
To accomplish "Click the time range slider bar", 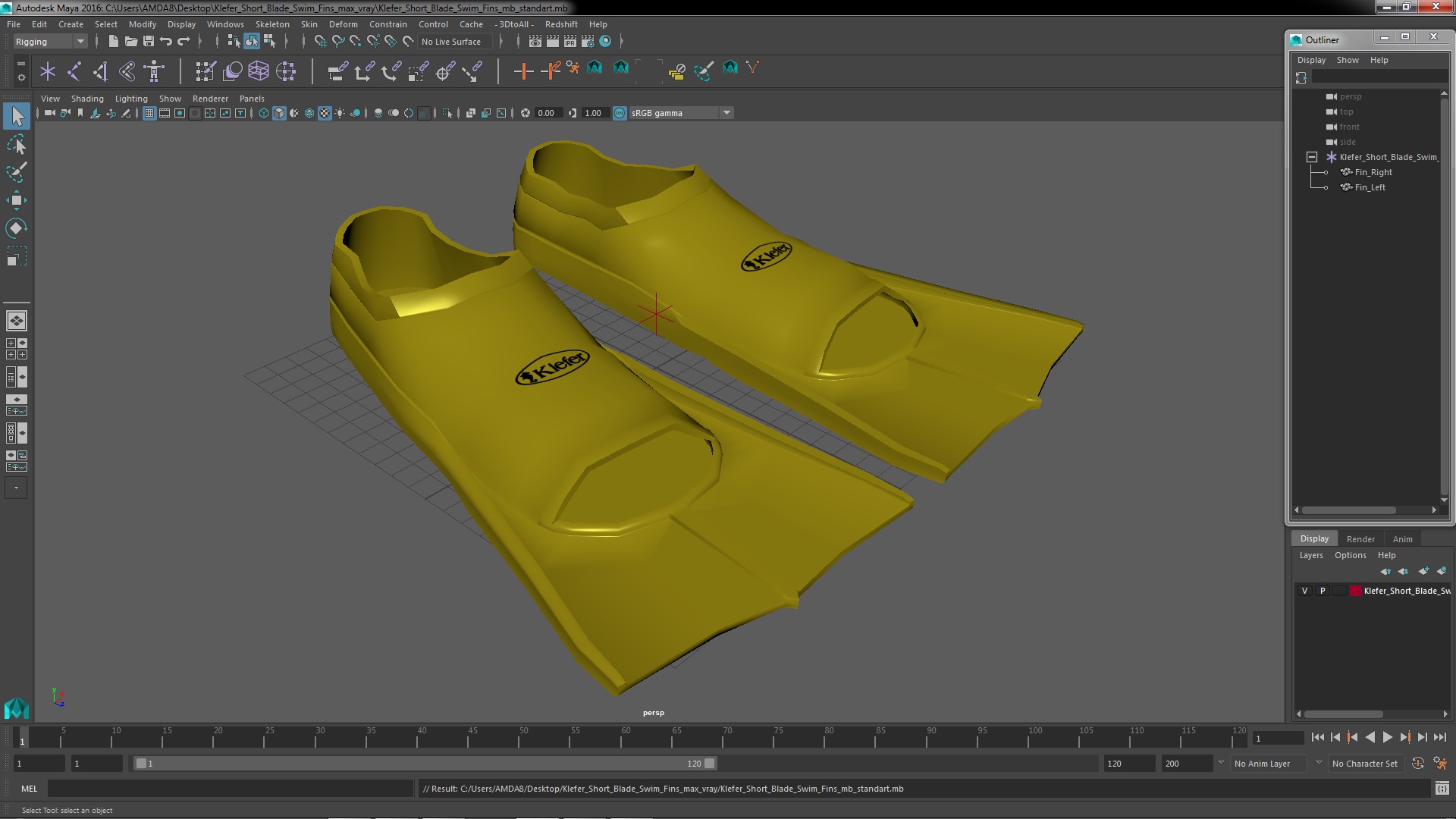I will pos(425,764).
